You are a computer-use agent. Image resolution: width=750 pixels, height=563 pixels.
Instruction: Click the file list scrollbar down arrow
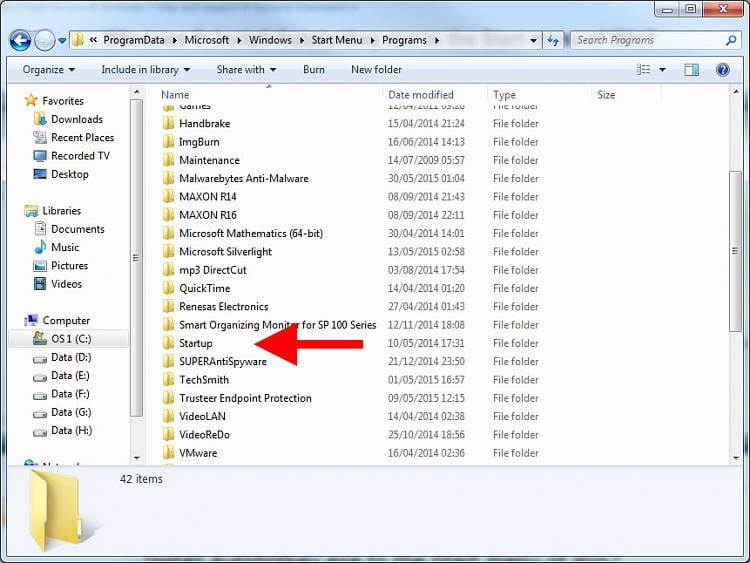[x=736, y=458]
